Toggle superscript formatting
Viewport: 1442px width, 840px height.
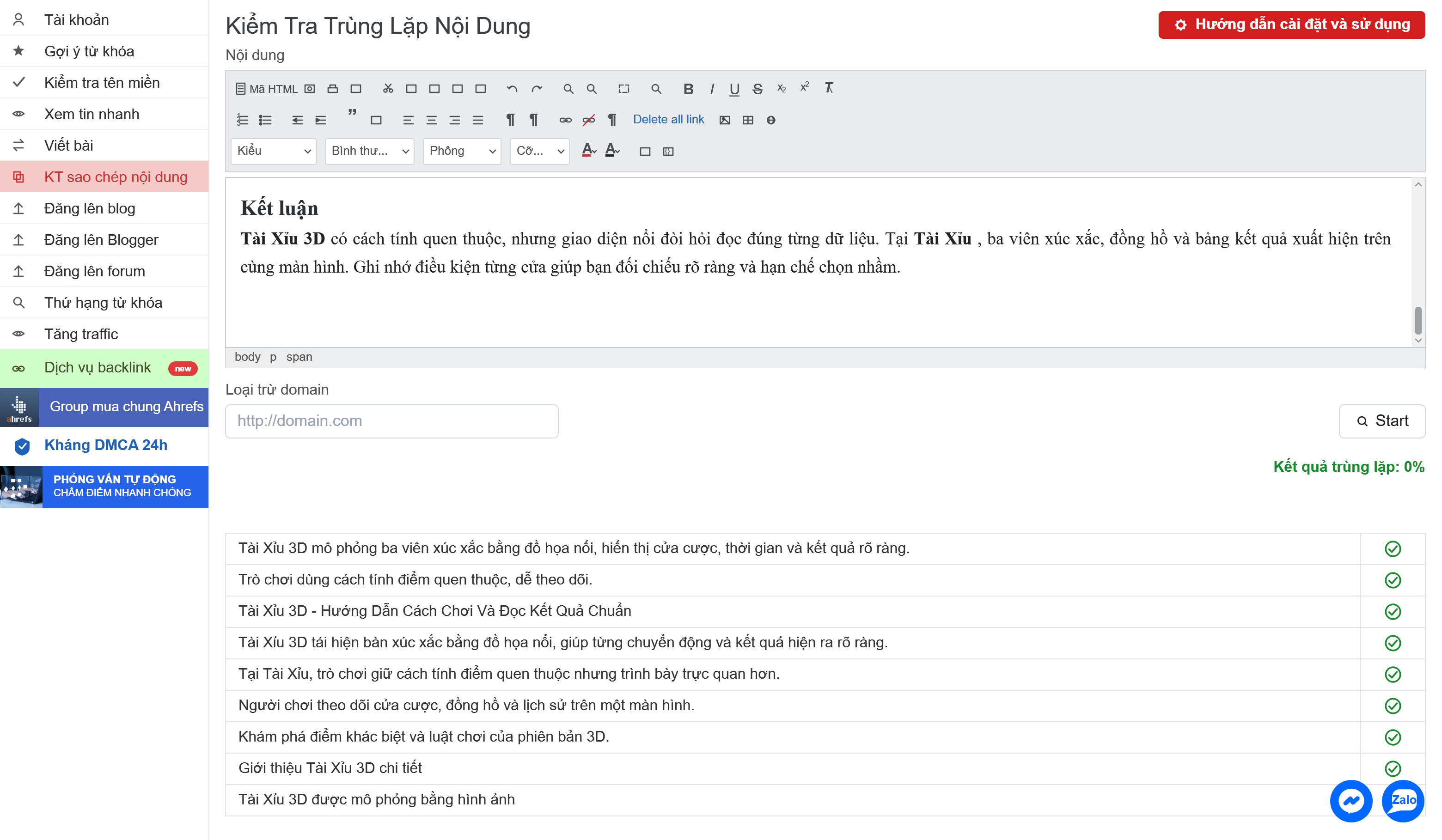click(x=805, y=87)
